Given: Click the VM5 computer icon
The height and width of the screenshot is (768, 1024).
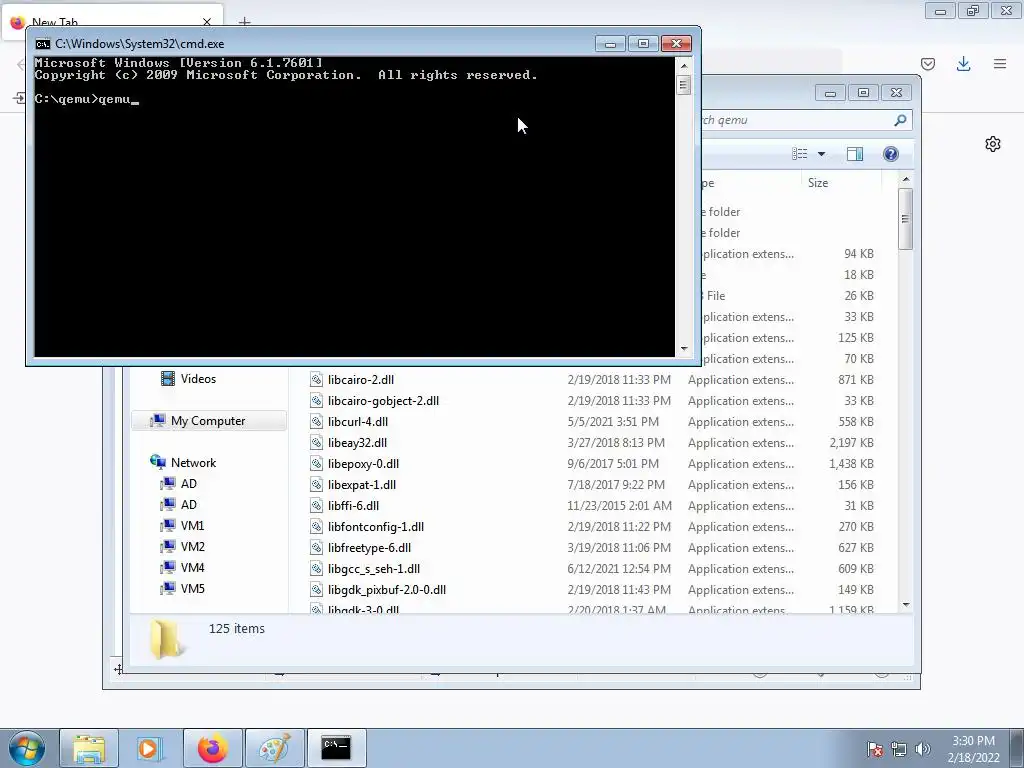Looking at the screenshot, I should coord(168,588).
